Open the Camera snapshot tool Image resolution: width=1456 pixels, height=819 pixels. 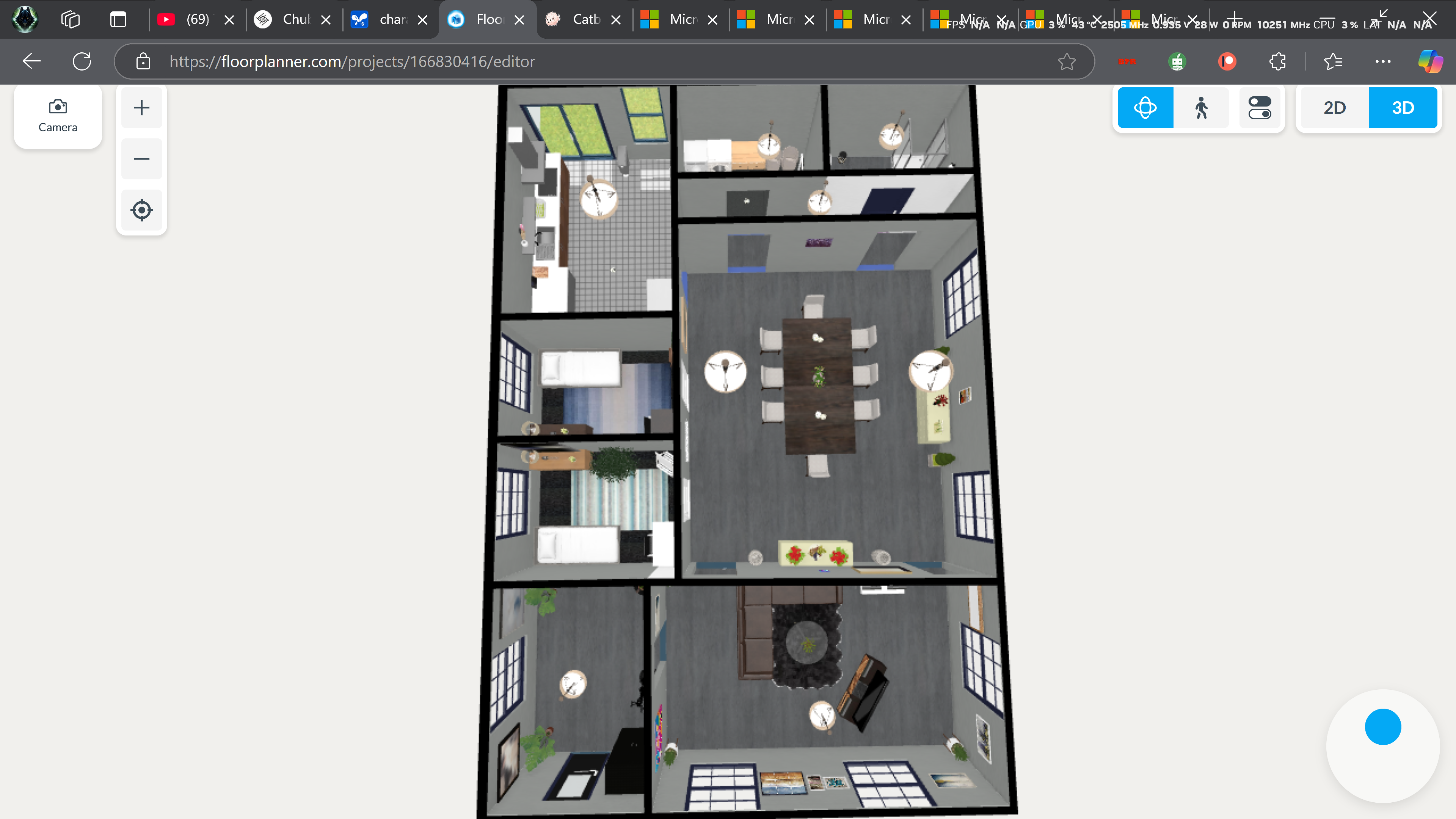click(58, 116)
